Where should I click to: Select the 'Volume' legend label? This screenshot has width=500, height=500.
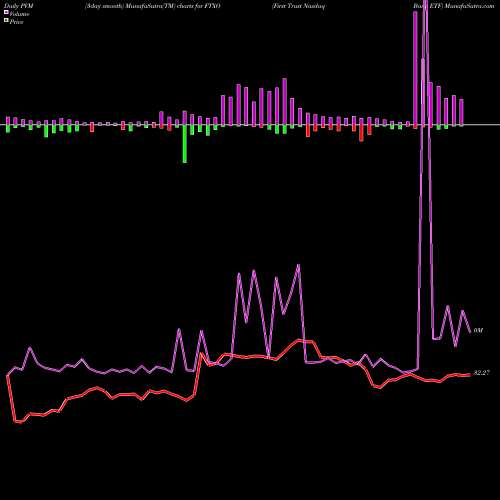pyautogui.click(x=19, y=14)
